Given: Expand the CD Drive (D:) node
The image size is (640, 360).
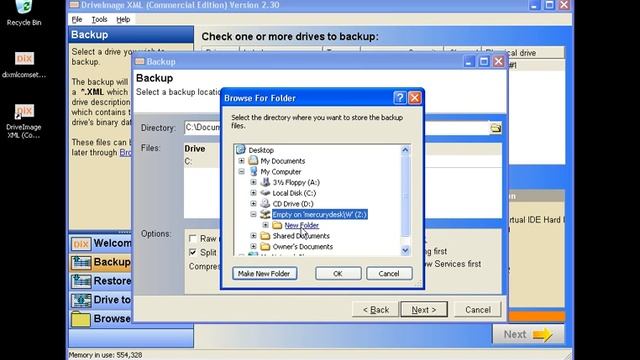Looking at the screenshot, I should click(x=253, y=203).
